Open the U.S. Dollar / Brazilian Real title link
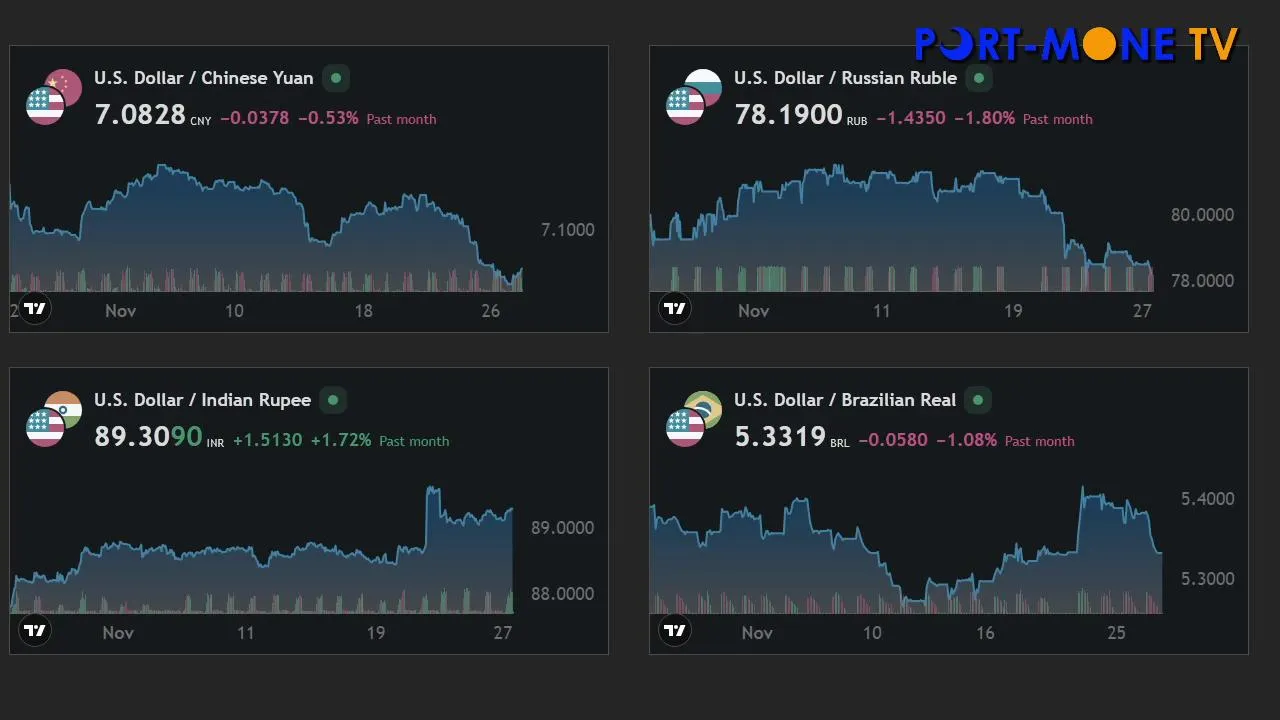 tap(845, 400)
